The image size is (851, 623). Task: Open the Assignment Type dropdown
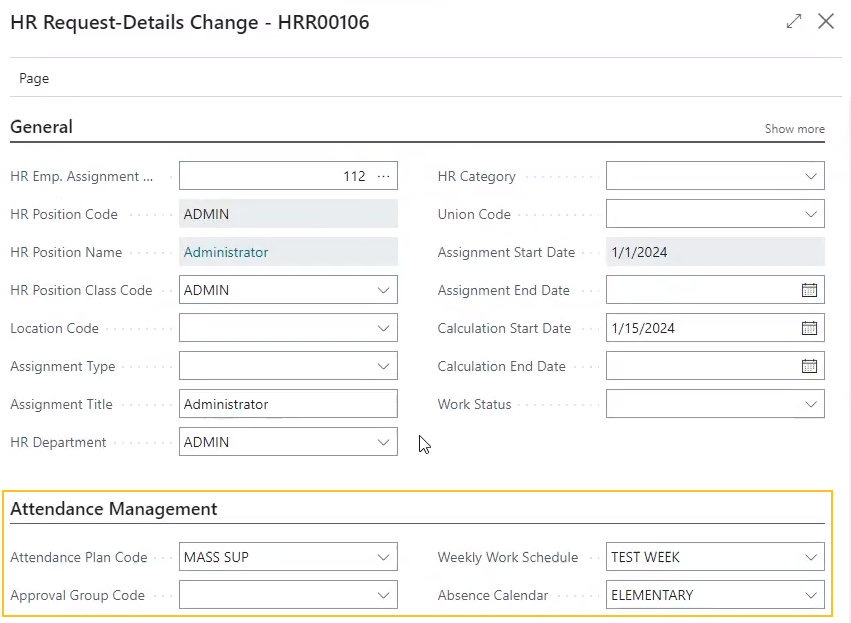click(x=383, y=365)
